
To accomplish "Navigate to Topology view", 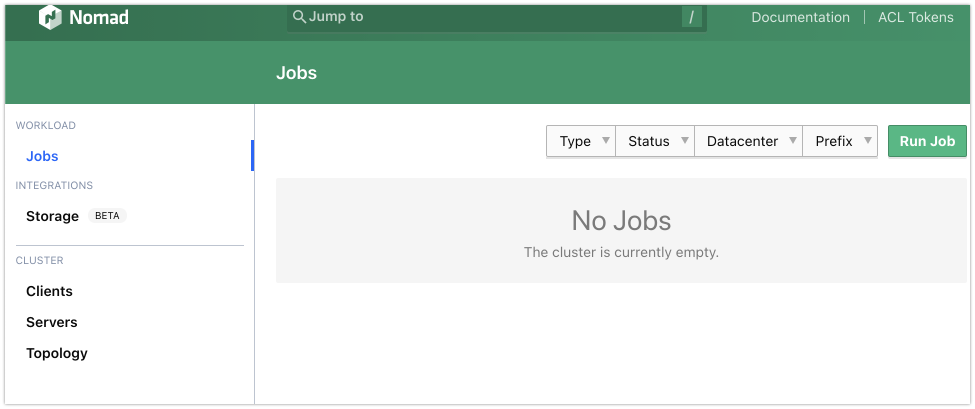I will 57,353.
